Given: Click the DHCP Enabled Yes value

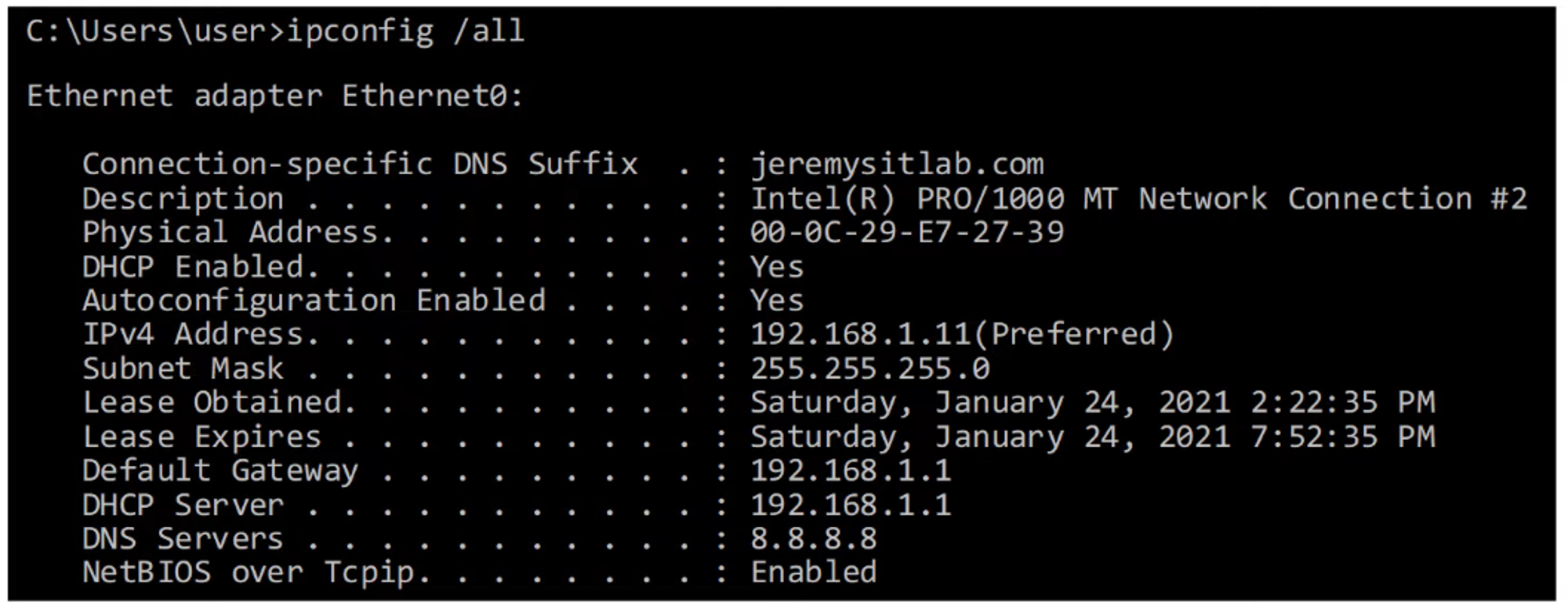Looking at the screenshot, I should [x=777, y=267].
